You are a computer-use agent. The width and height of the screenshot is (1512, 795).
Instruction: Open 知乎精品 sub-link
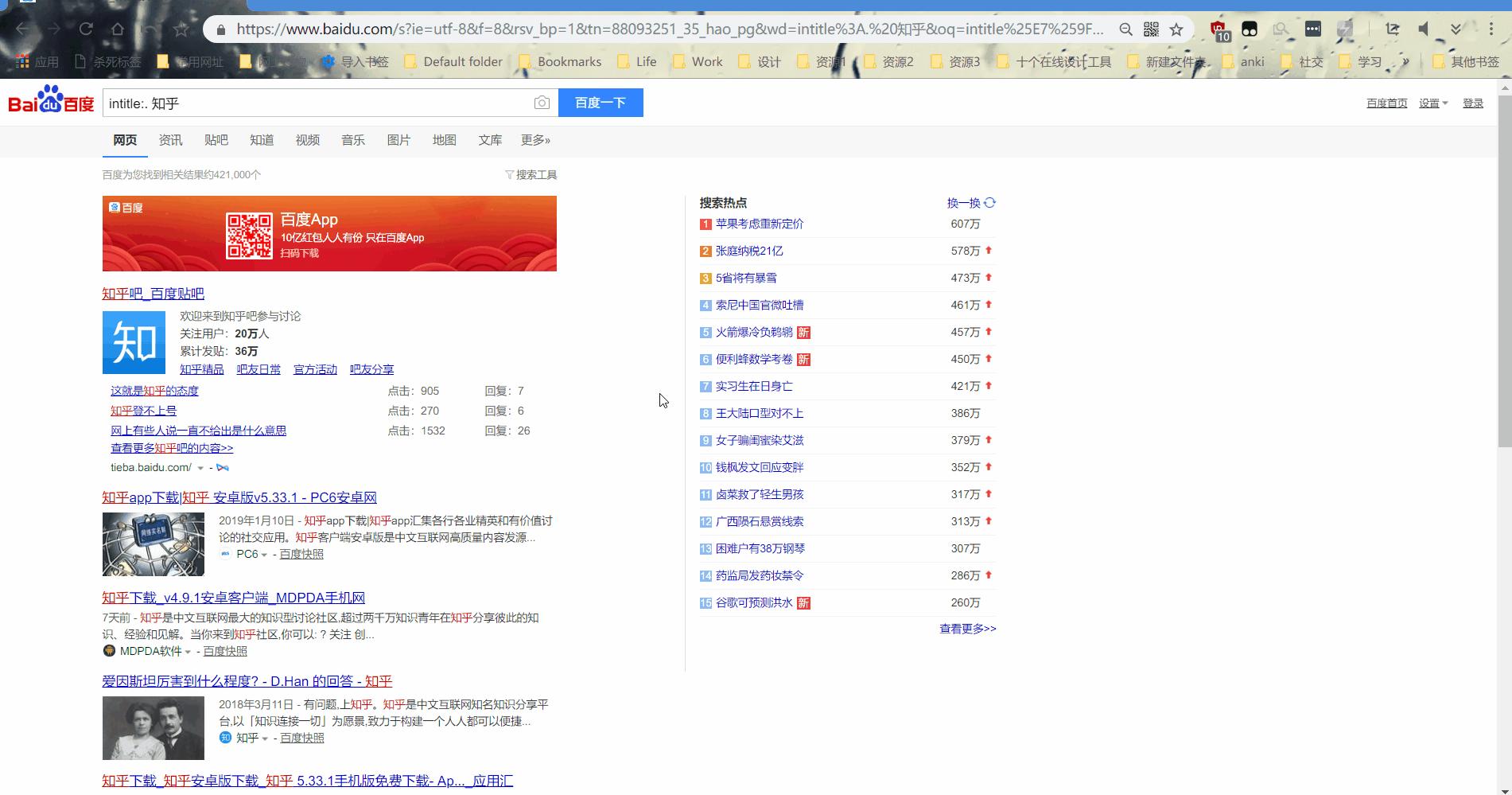(202, 369)
